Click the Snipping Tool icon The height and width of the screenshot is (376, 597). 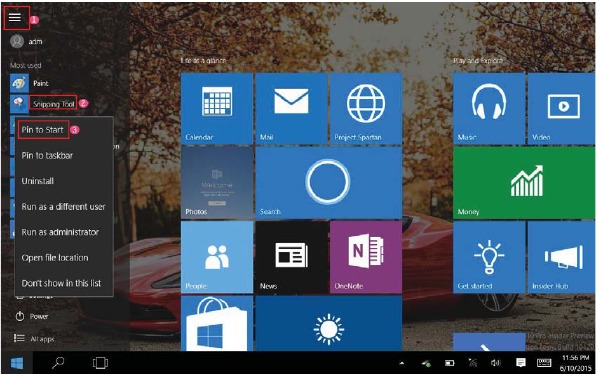click(x=19, y=104)
